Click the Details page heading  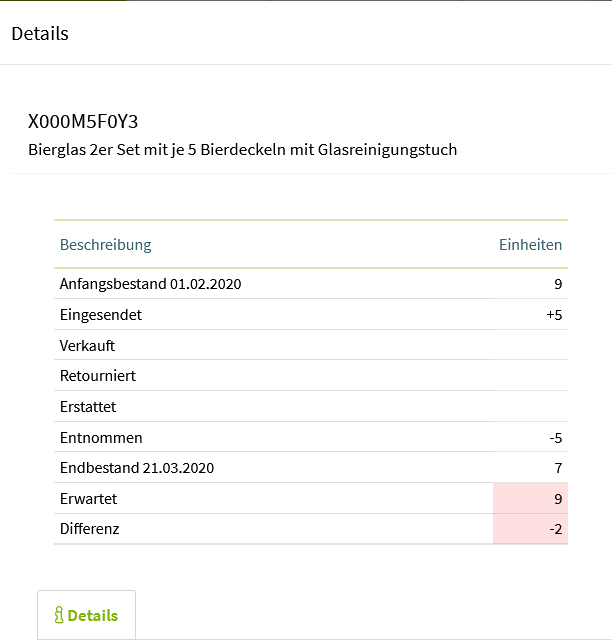click(x=40, y=34)
